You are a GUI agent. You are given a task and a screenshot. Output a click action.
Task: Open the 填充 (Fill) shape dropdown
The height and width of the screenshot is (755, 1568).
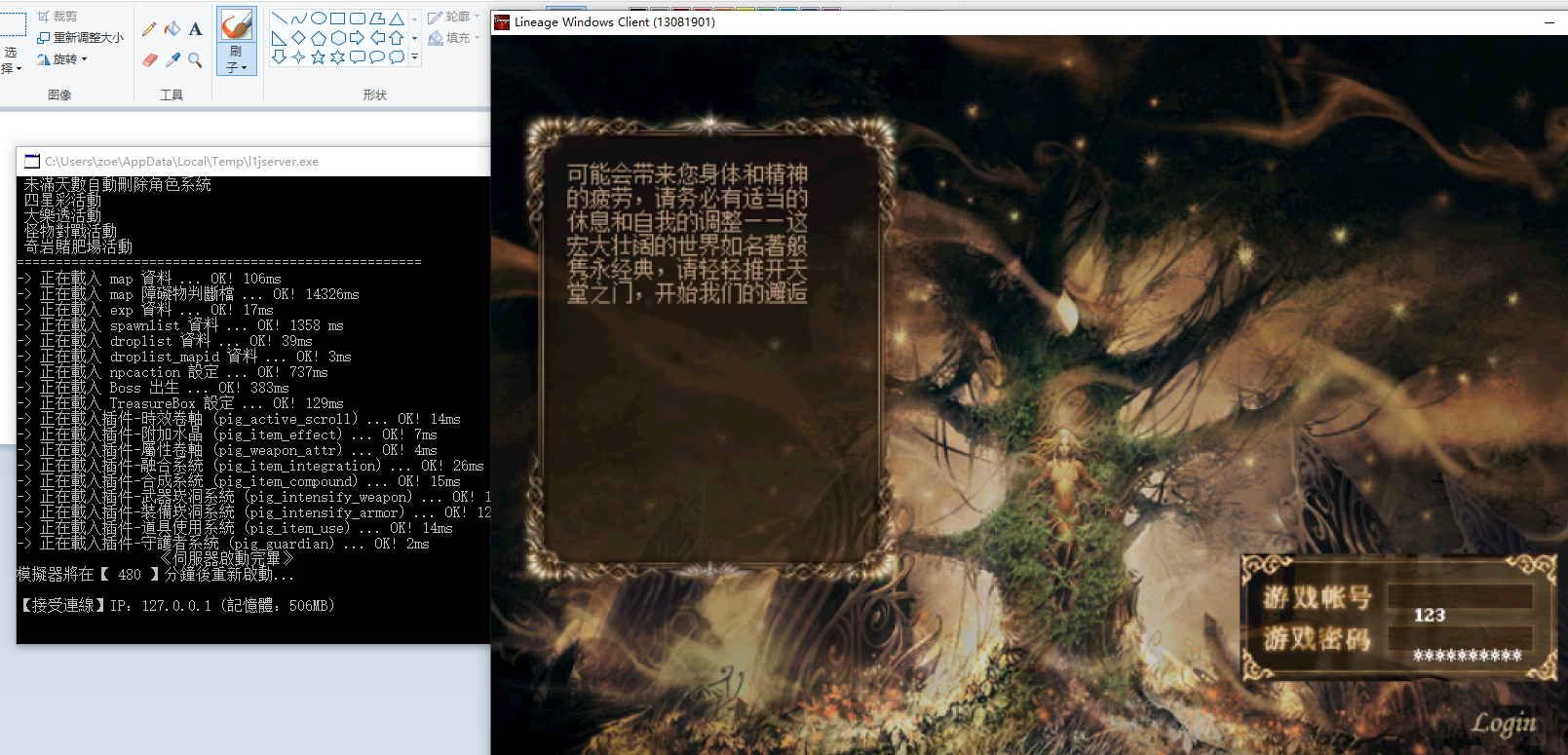pos(454,38)
